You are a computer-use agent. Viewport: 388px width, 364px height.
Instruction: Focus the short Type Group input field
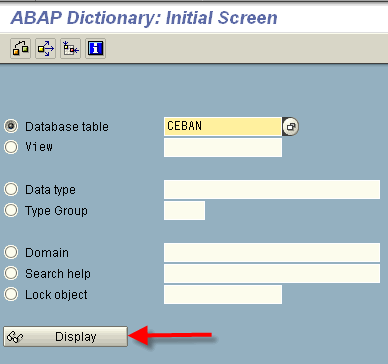184,210
